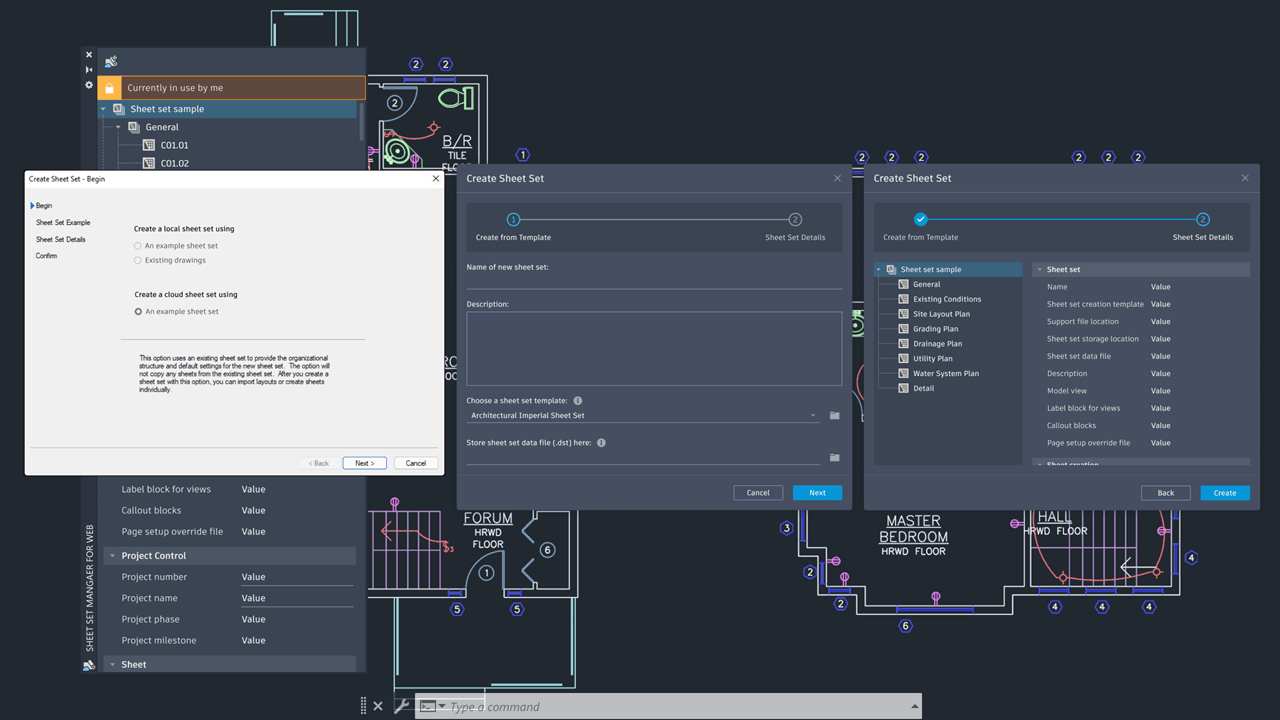Select 'An example sheet set' radio button
This screenshot has height=720, width=1280.
[x=138, y=245]
